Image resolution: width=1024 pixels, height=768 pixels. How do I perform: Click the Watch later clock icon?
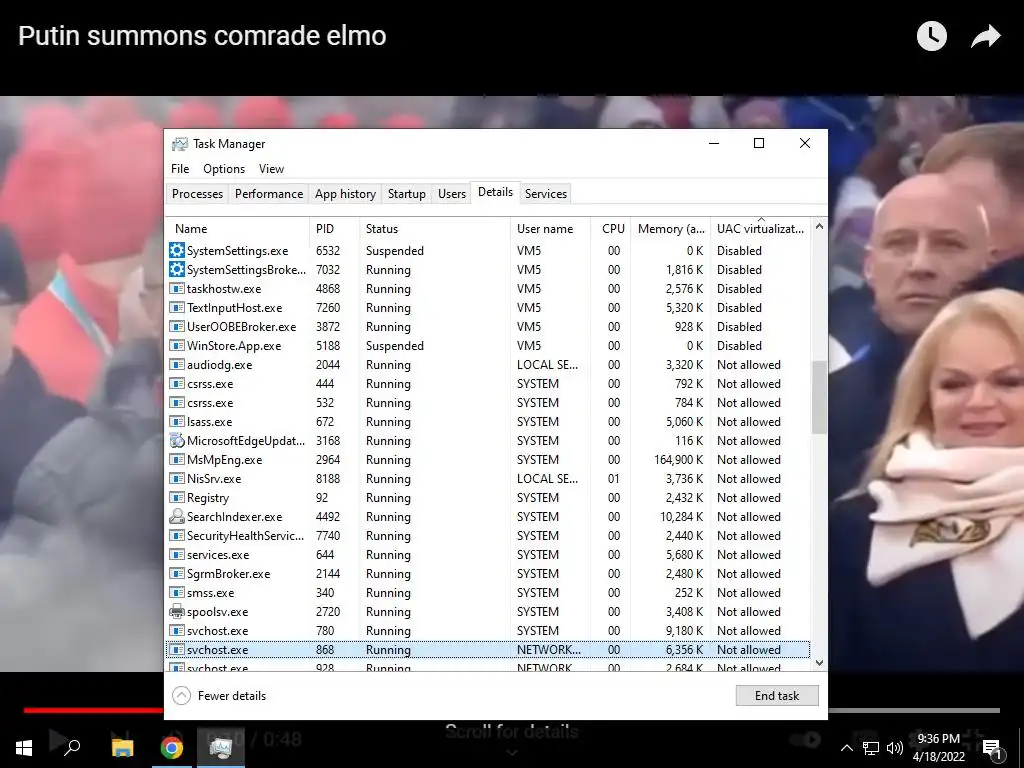coord(932,36)
